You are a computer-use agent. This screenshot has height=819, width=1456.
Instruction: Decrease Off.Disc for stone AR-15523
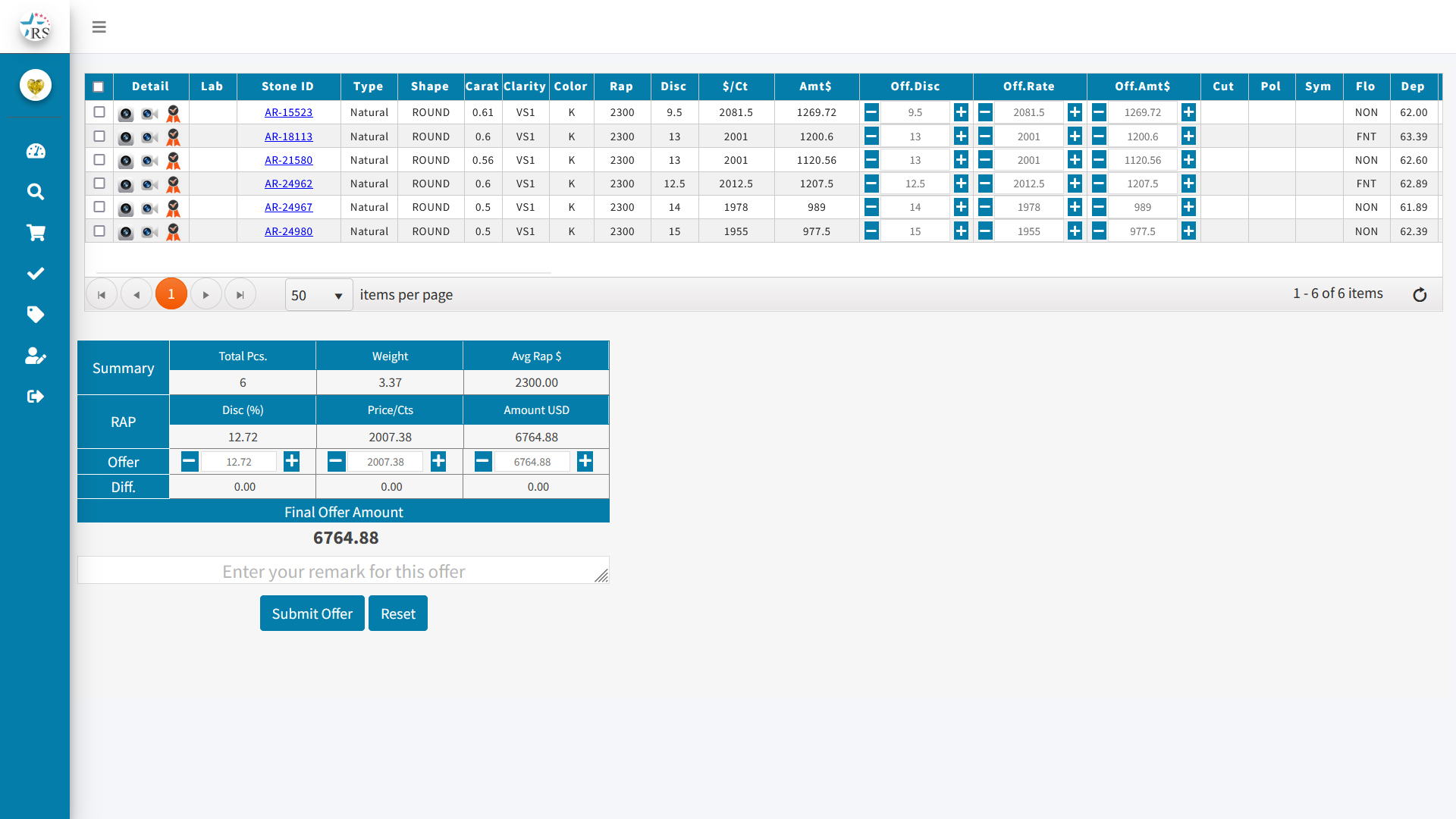[871, 112]
